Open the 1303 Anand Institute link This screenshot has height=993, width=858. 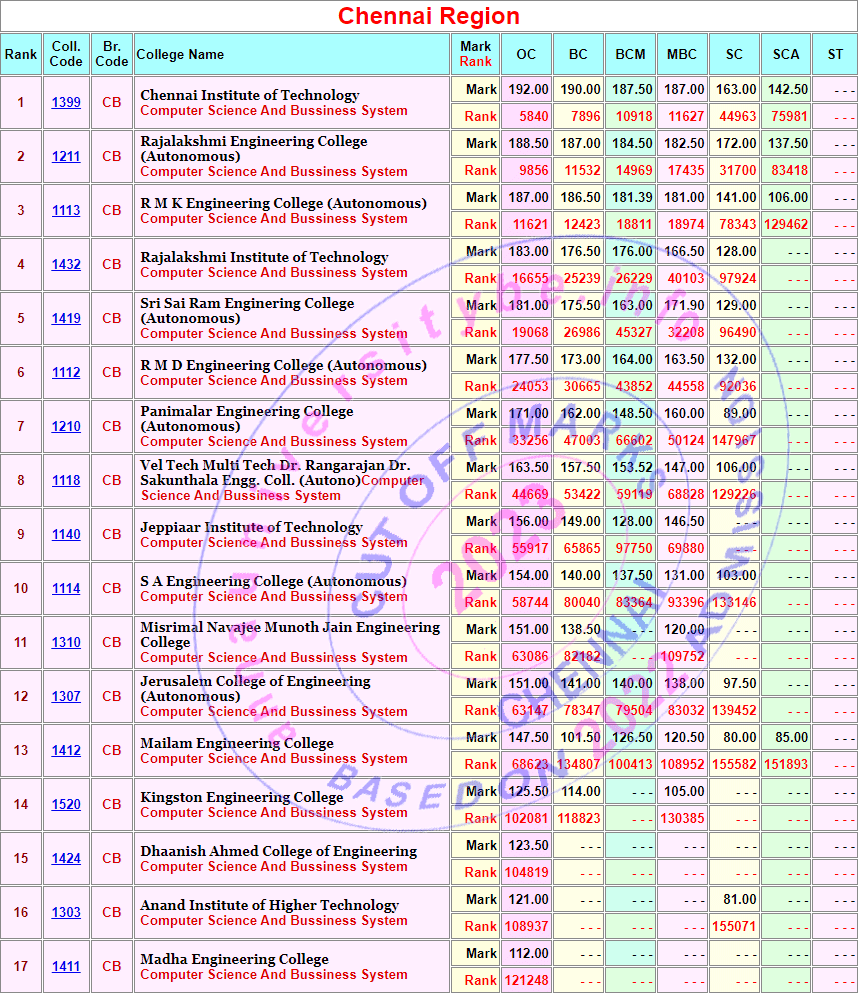66,913
